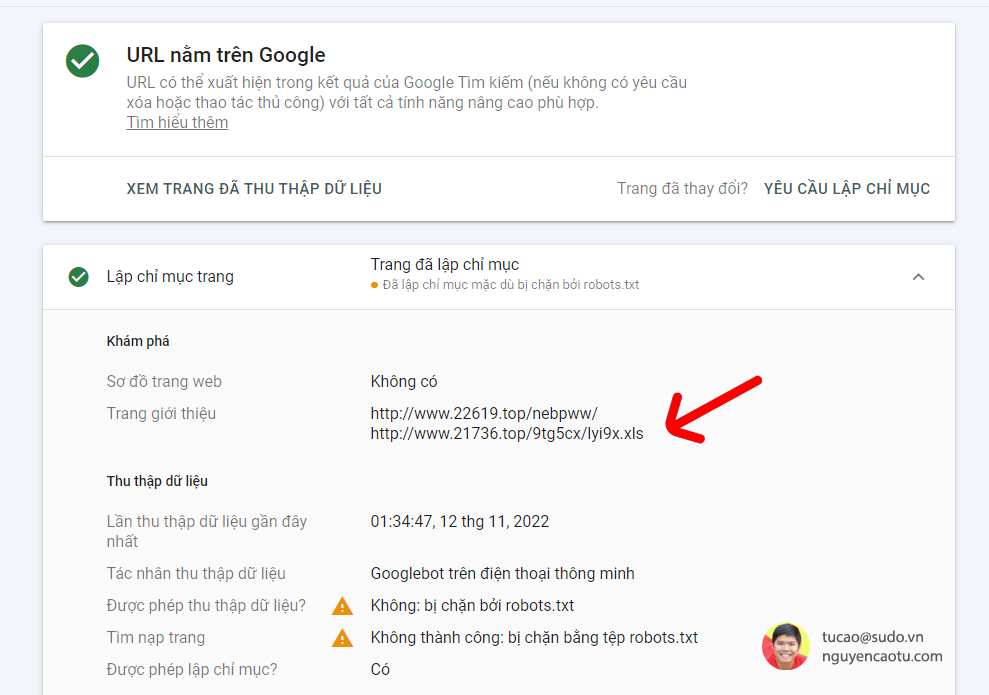Click the warning triangle beside "Được phép thu thập dữ liệu?"
The height and width of the screenshot is (695, 989).
tap(343, 605)
